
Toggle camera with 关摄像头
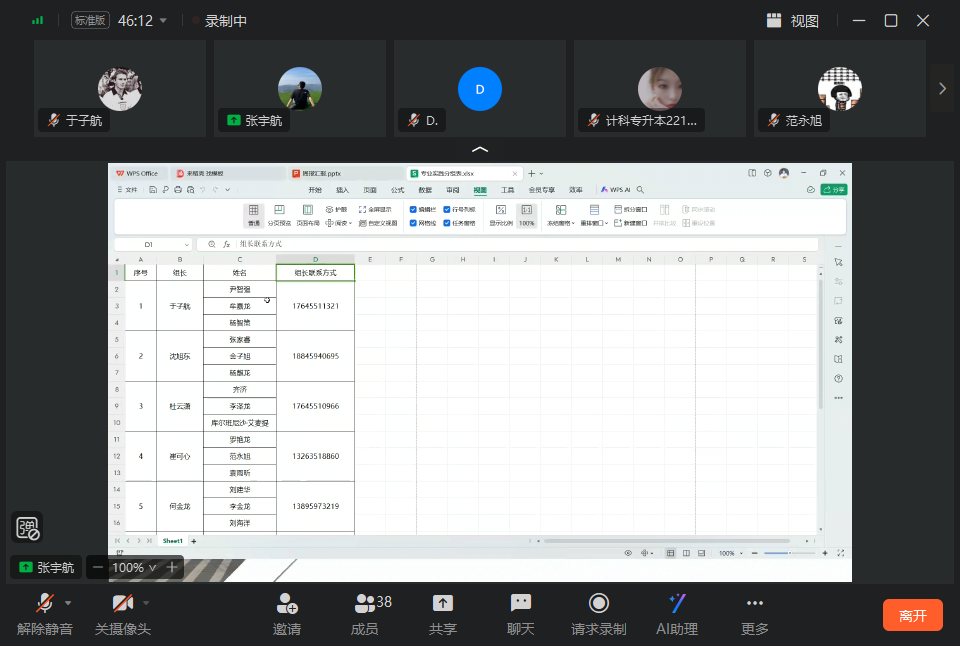click(122, 604)
